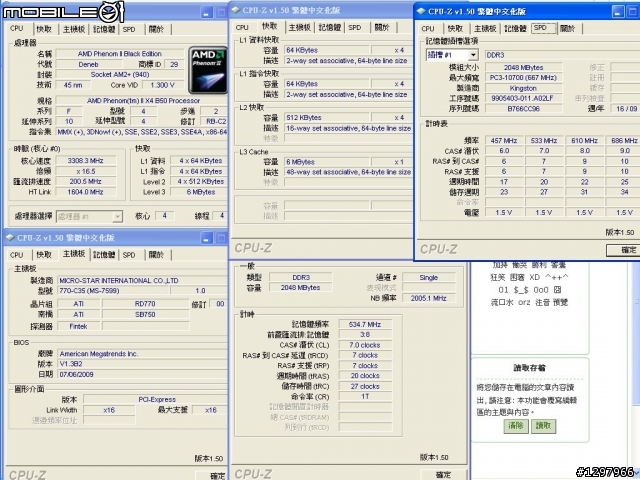Insert the $_$ emoticon link
Image resolution: width=640 pixels, height=480 pixels.
click(x=521, y=290)
